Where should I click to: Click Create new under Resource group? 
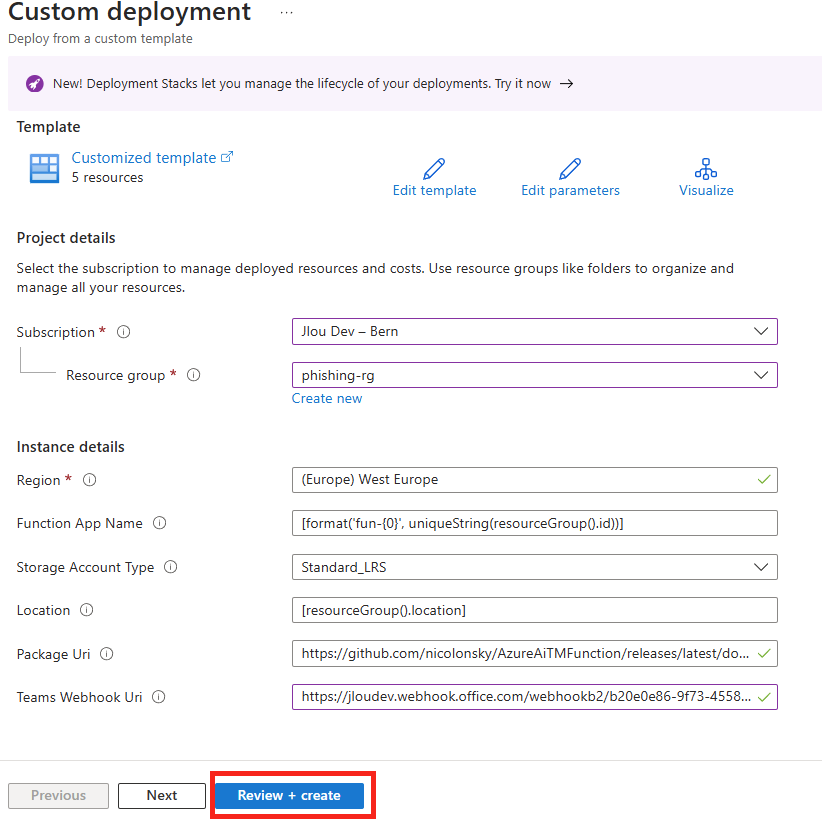coord(327,398)
